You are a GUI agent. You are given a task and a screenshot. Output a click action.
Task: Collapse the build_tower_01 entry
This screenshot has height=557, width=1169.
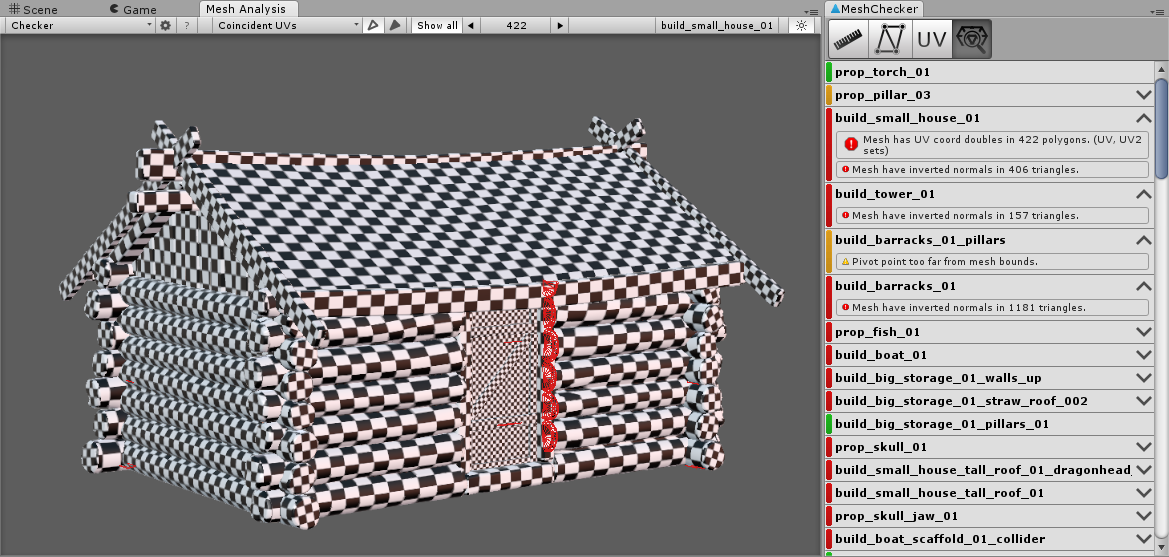(1144, 194)
